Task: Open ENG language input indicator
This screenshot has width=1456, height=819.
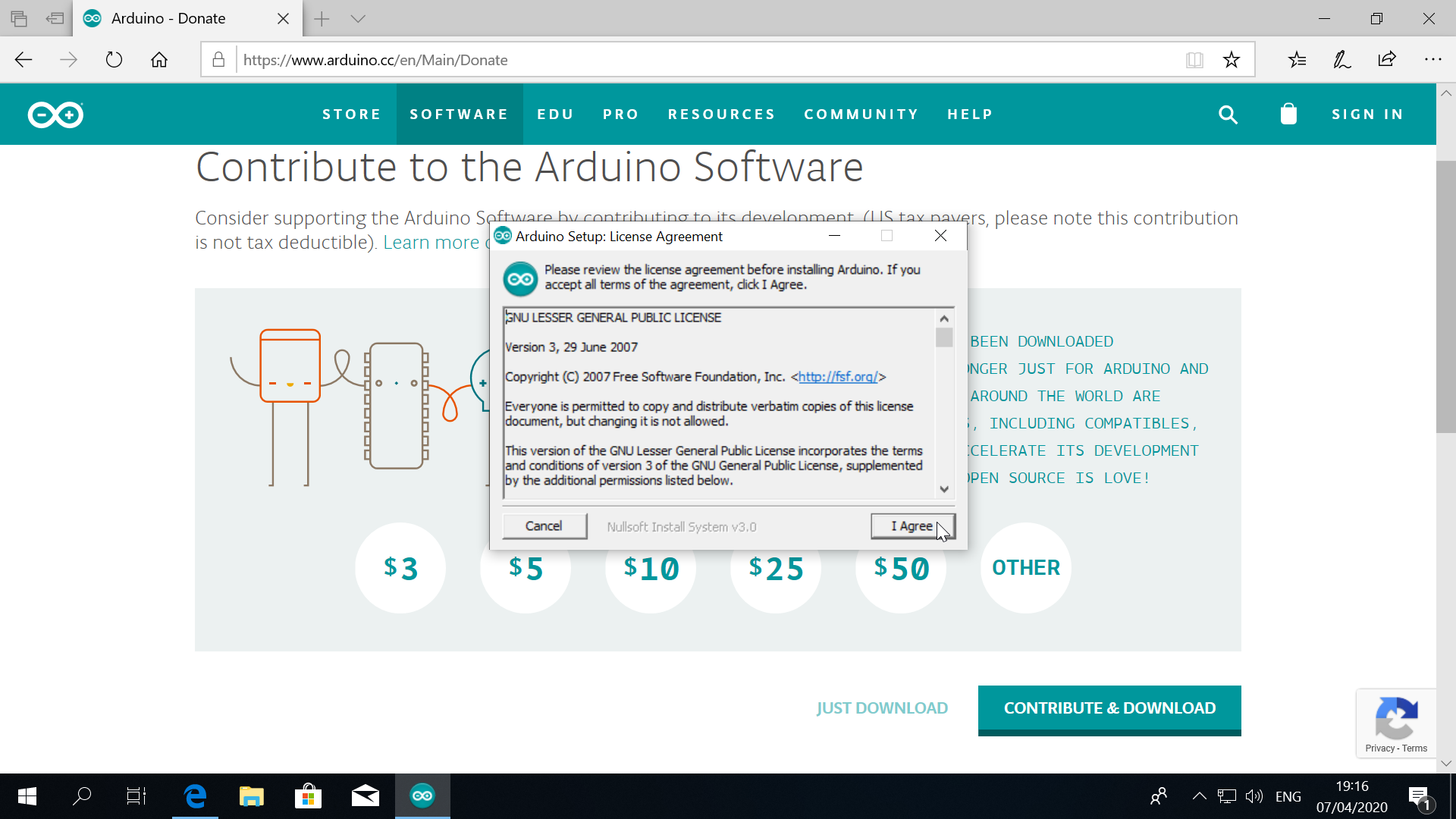Action: click(x=1288, y=796)
